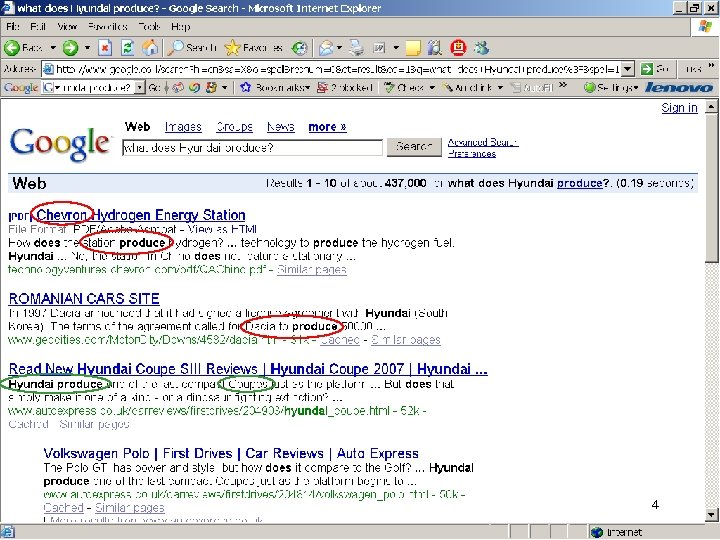Click Cached under the Romanian Cars result
Viewport: 720px width, 540px height.
[x=340, y=340]
